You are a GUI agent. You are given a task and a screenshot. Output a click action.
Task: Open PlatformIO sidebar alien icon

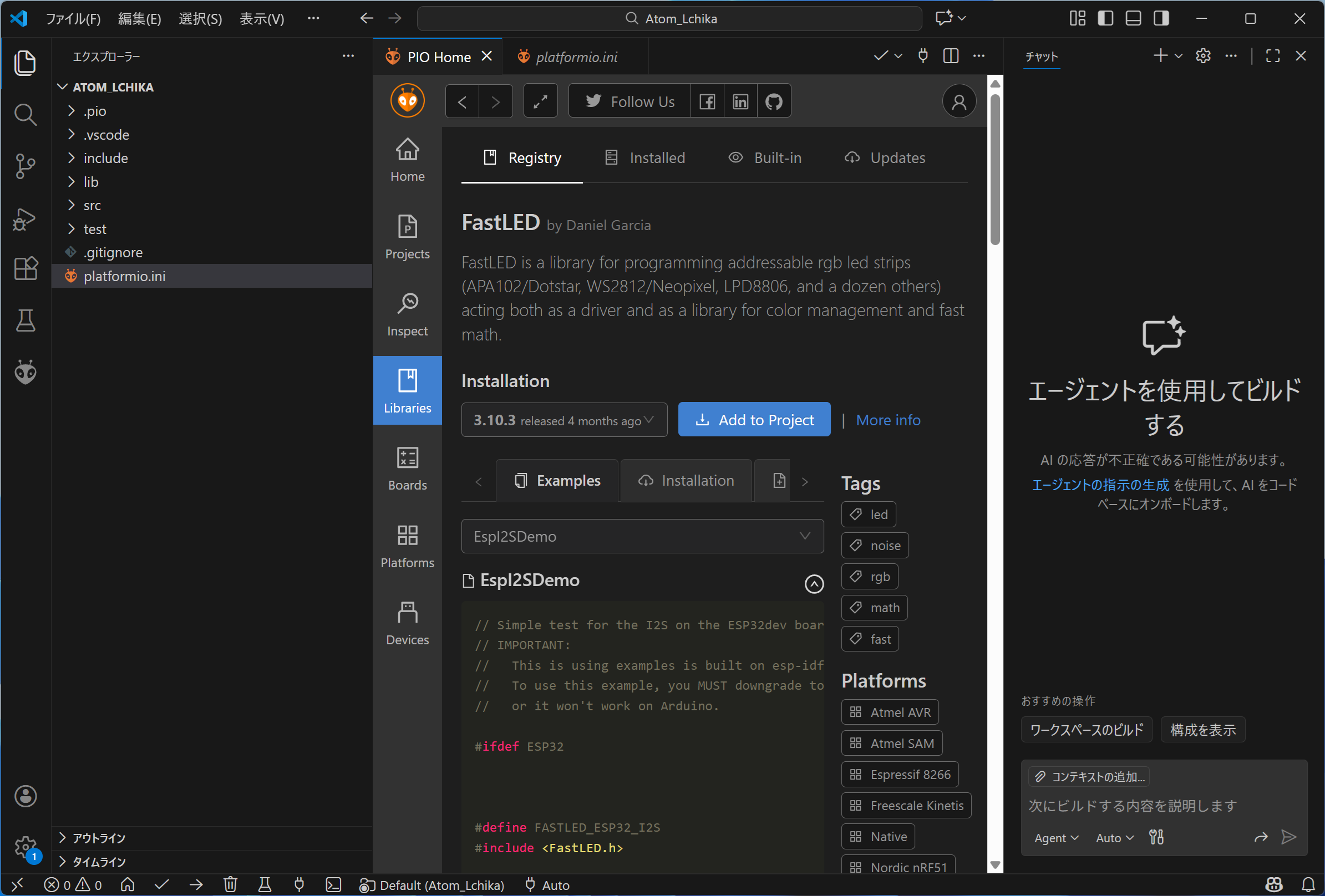25,373
